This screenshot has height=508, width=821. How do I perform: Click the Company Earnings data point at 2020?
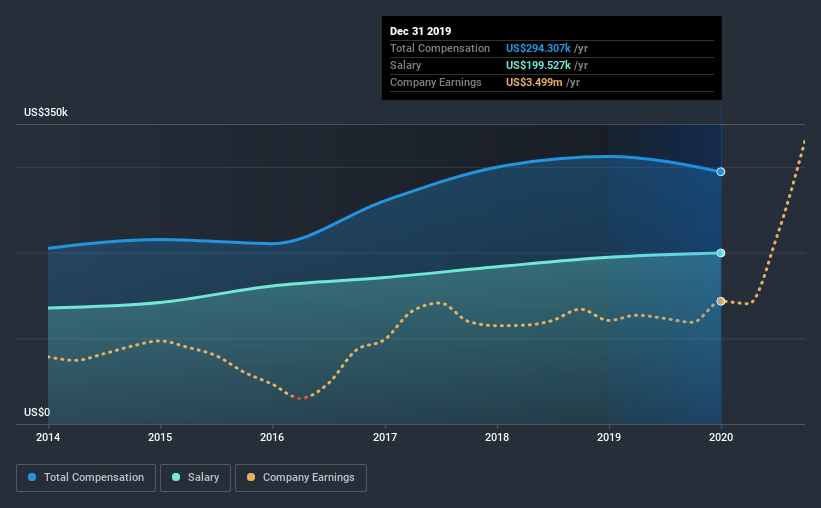coord(721,301)
